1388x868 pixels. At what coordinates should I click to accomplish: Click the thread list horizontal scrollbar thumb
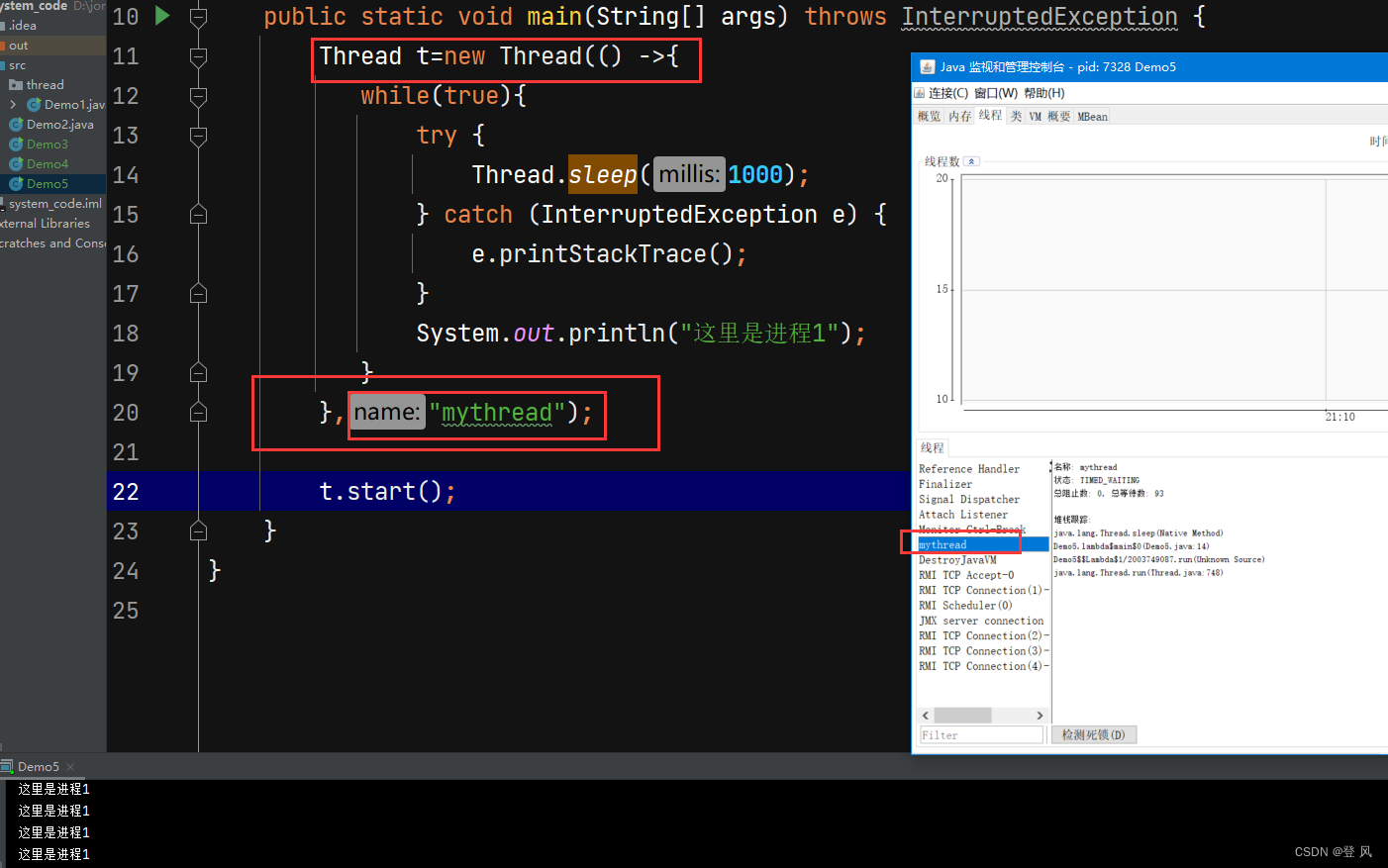coord(962,715)
